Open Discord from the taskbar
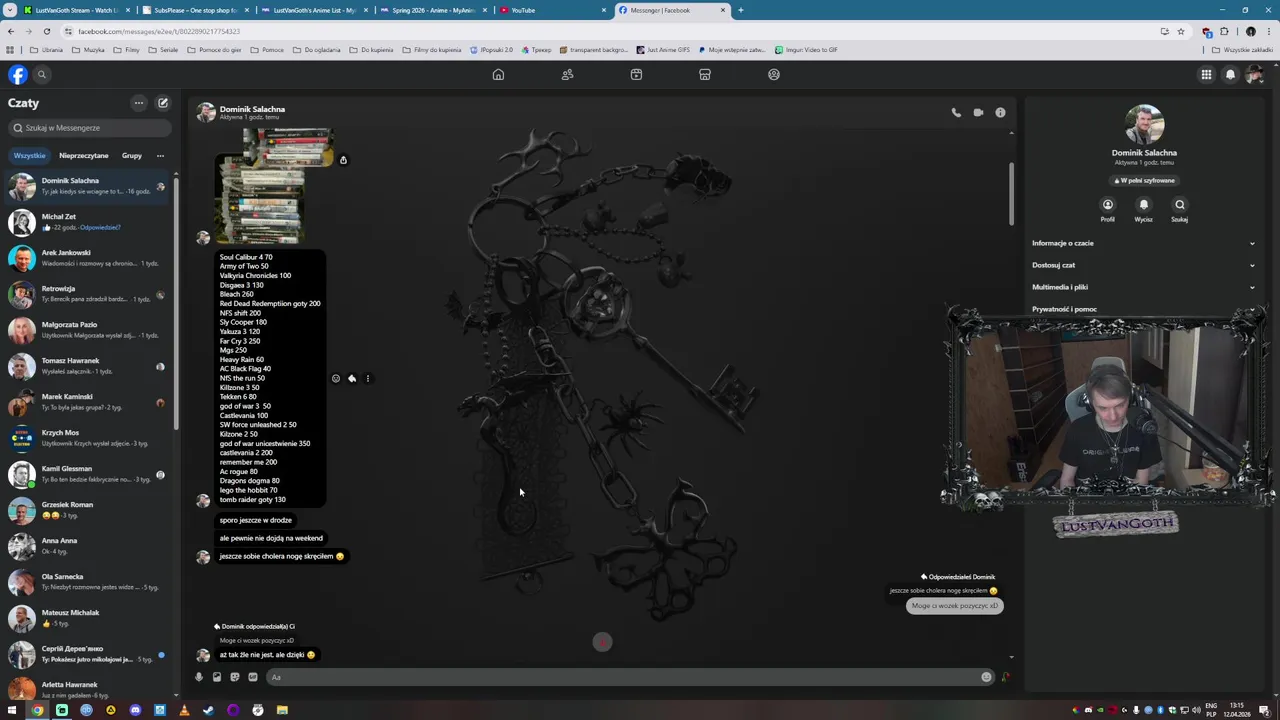The height and width of the screenshot is (720, 1280). (x=135, y=710)
